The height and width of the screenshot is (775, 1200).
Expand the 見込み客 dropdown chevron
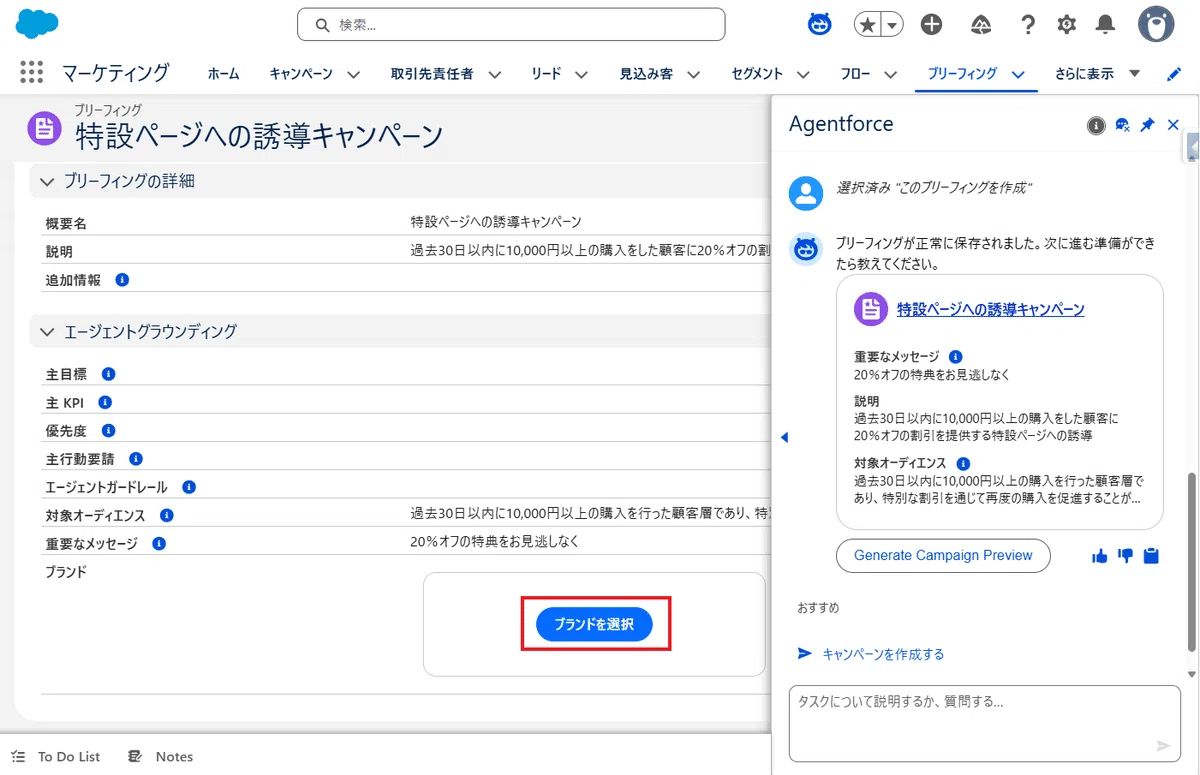(693, 74)
